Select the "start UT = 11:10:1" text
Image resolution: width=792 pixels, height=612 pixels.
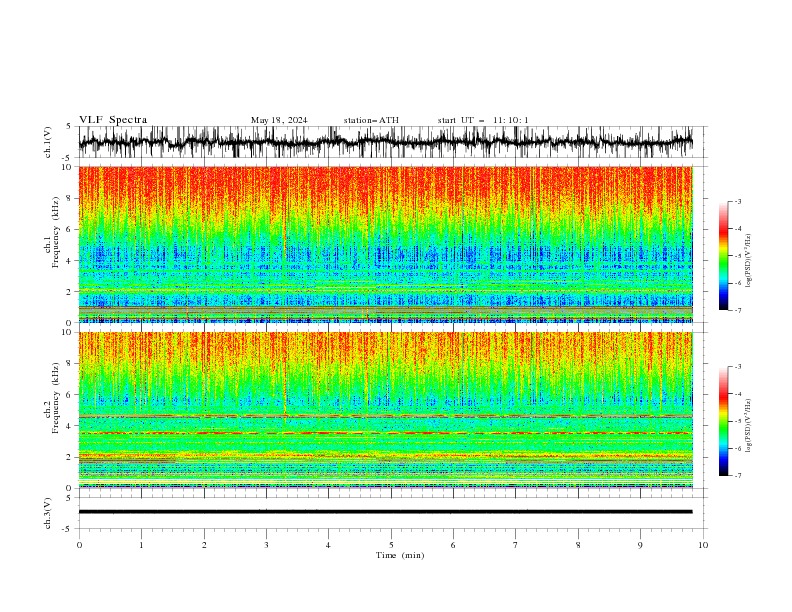(483, 120)
